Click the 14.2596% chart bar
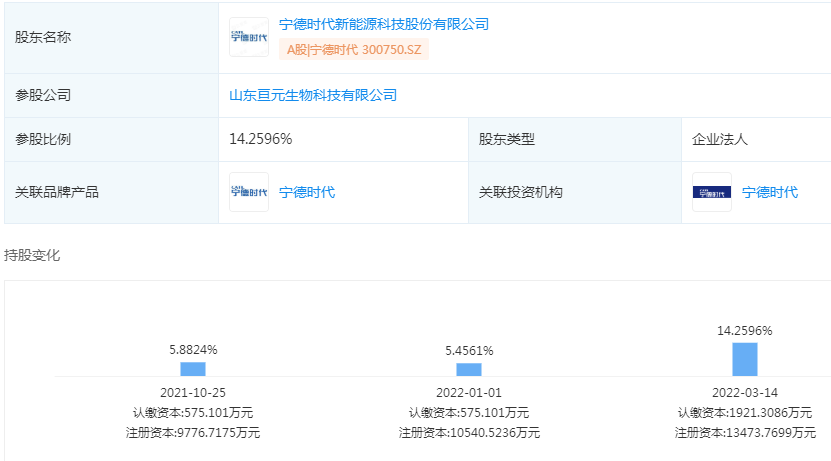Image resolution: width=831 pixels, height=461 pixels. point(745,359)
